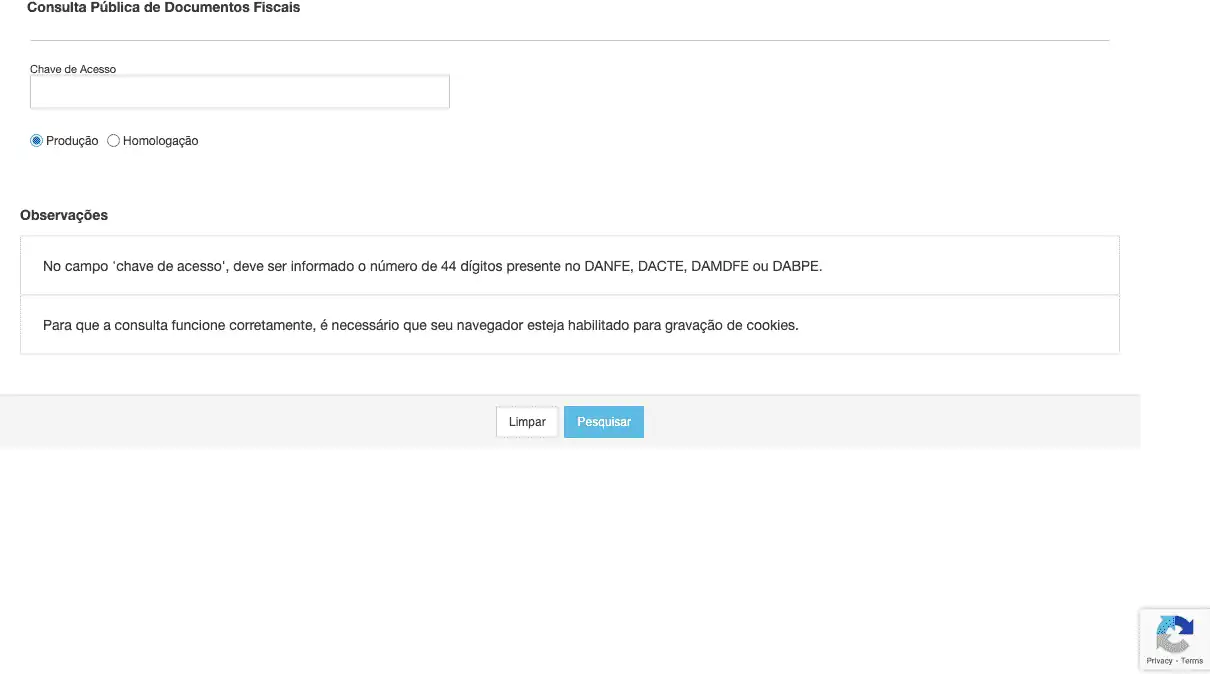Image resolution: width=1210 pixels, height=674 pixels.
Task: Click the reCAPTCHA logo icon
Action: (1175, 634)
